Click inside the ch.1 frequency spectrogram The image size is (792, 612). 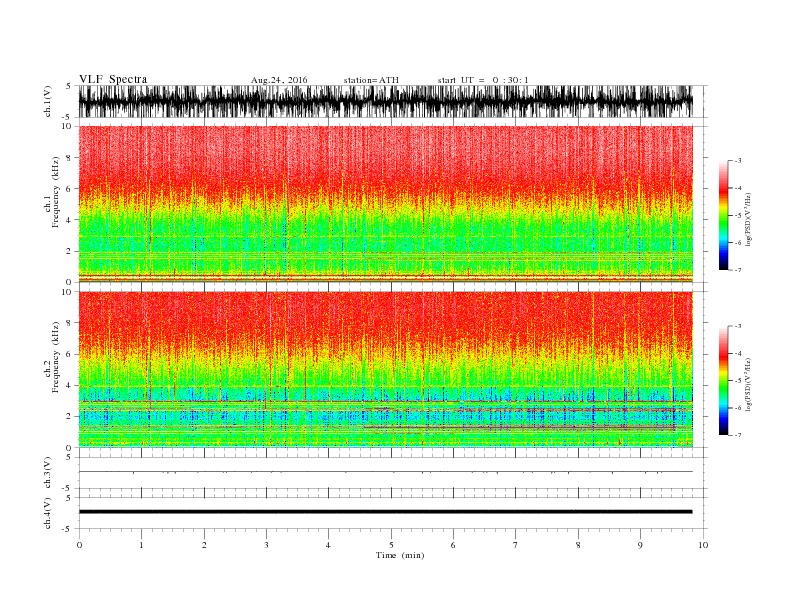385,204
